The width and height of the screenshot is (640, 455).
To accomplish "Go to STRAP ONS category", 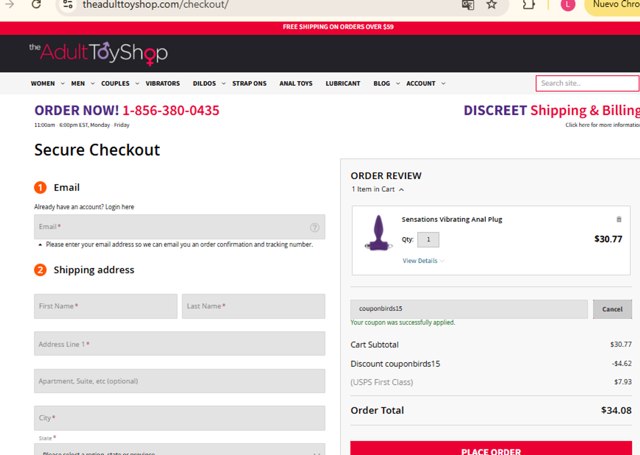I will [249, 83].
